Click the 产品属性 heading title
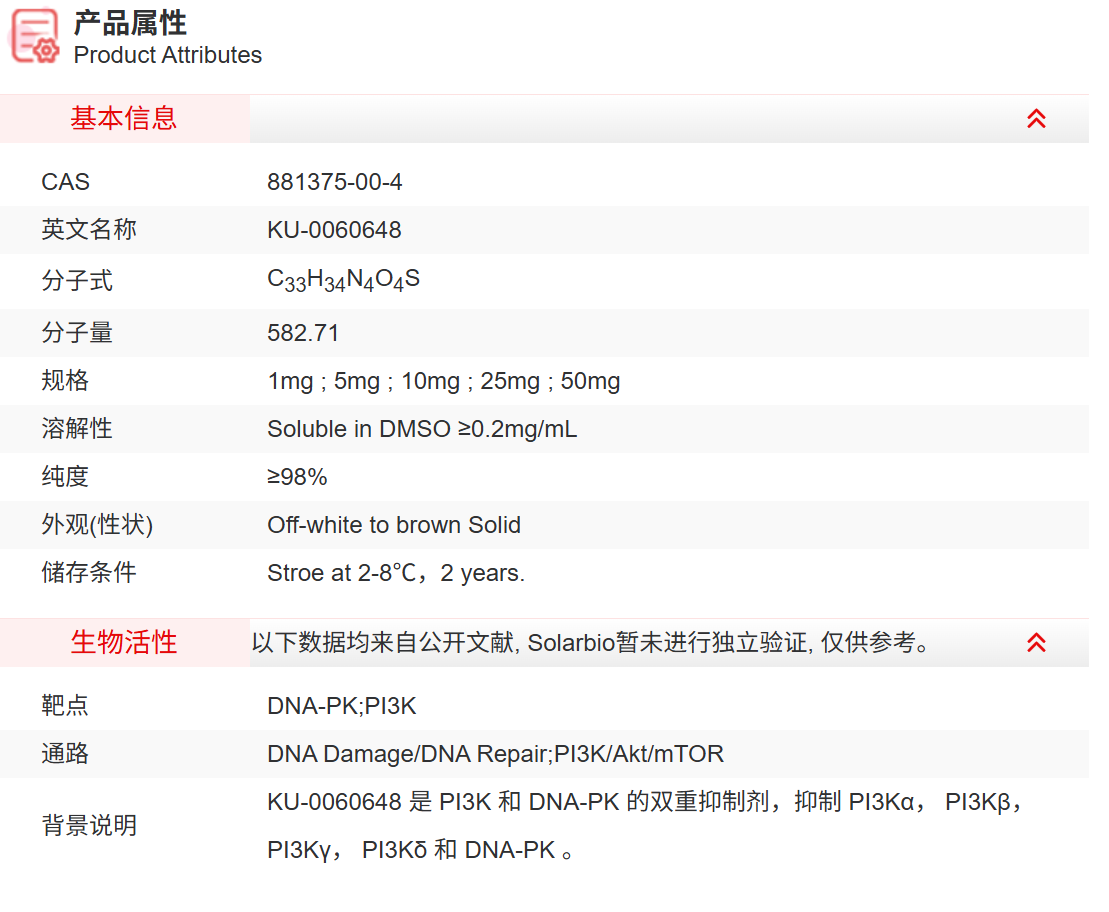Viewport: 1109px width, 912px height. [x=130, y=23]
